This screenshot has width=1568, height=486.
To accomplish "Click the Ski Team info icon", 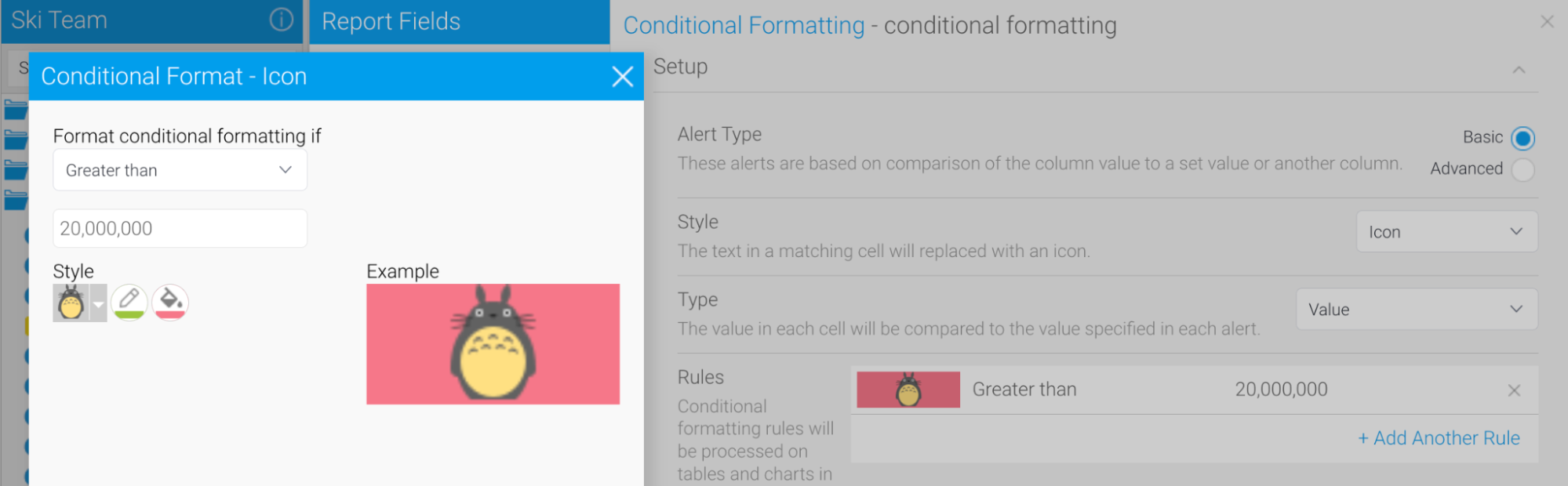I will pyautogui.click(x=281, y=20).
